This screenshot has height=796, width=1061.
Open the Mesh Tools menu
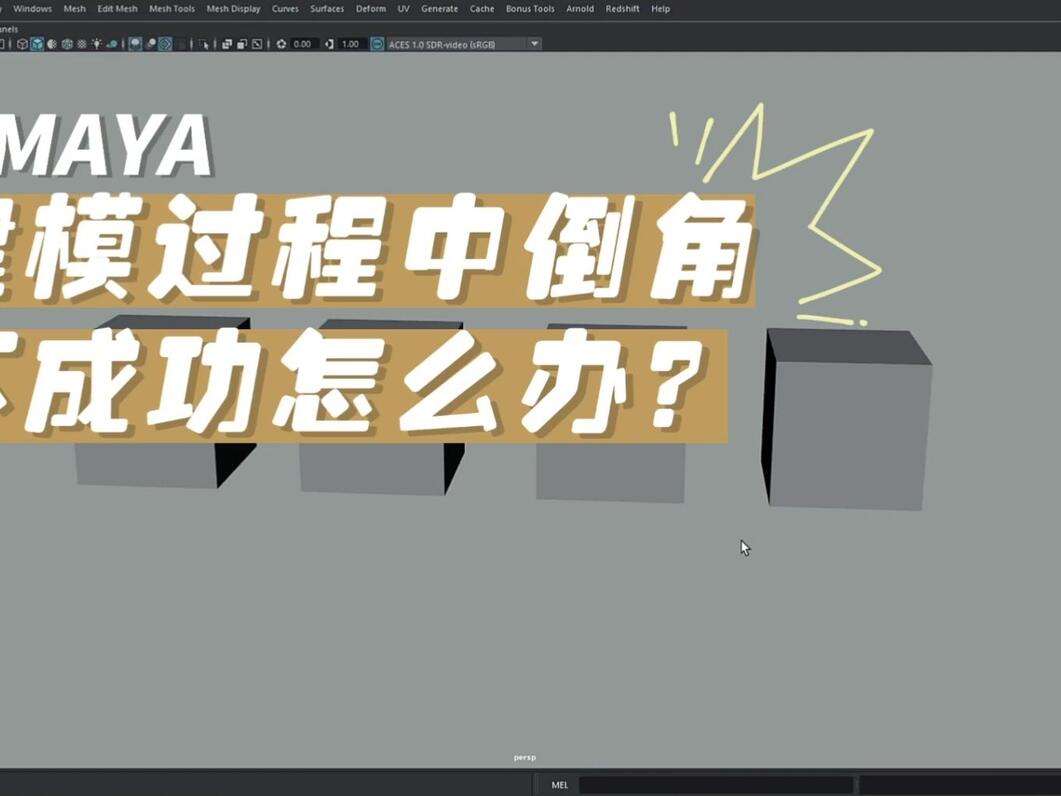[x=172, y=9]
